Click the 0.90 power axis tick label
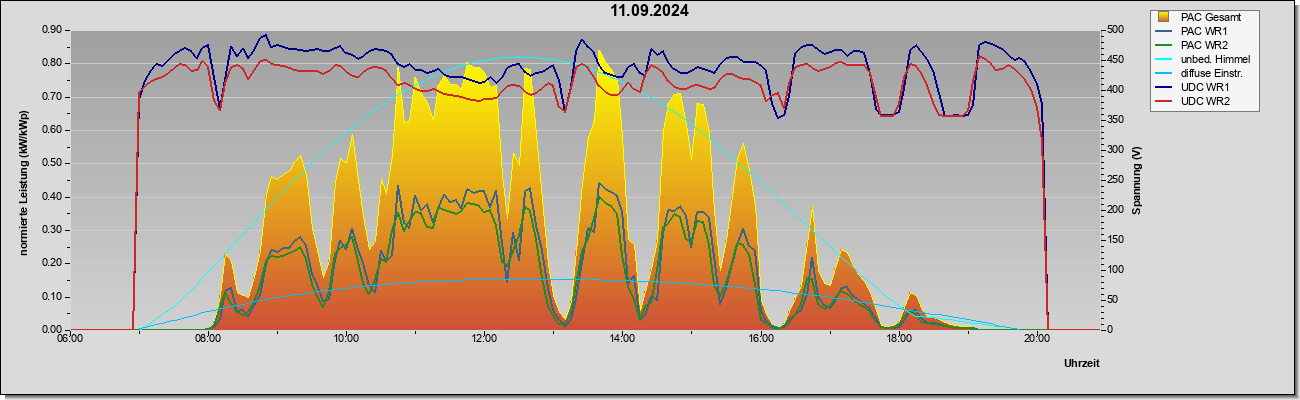Screen dimensions: 1300x400 click(x=53, y=30)
